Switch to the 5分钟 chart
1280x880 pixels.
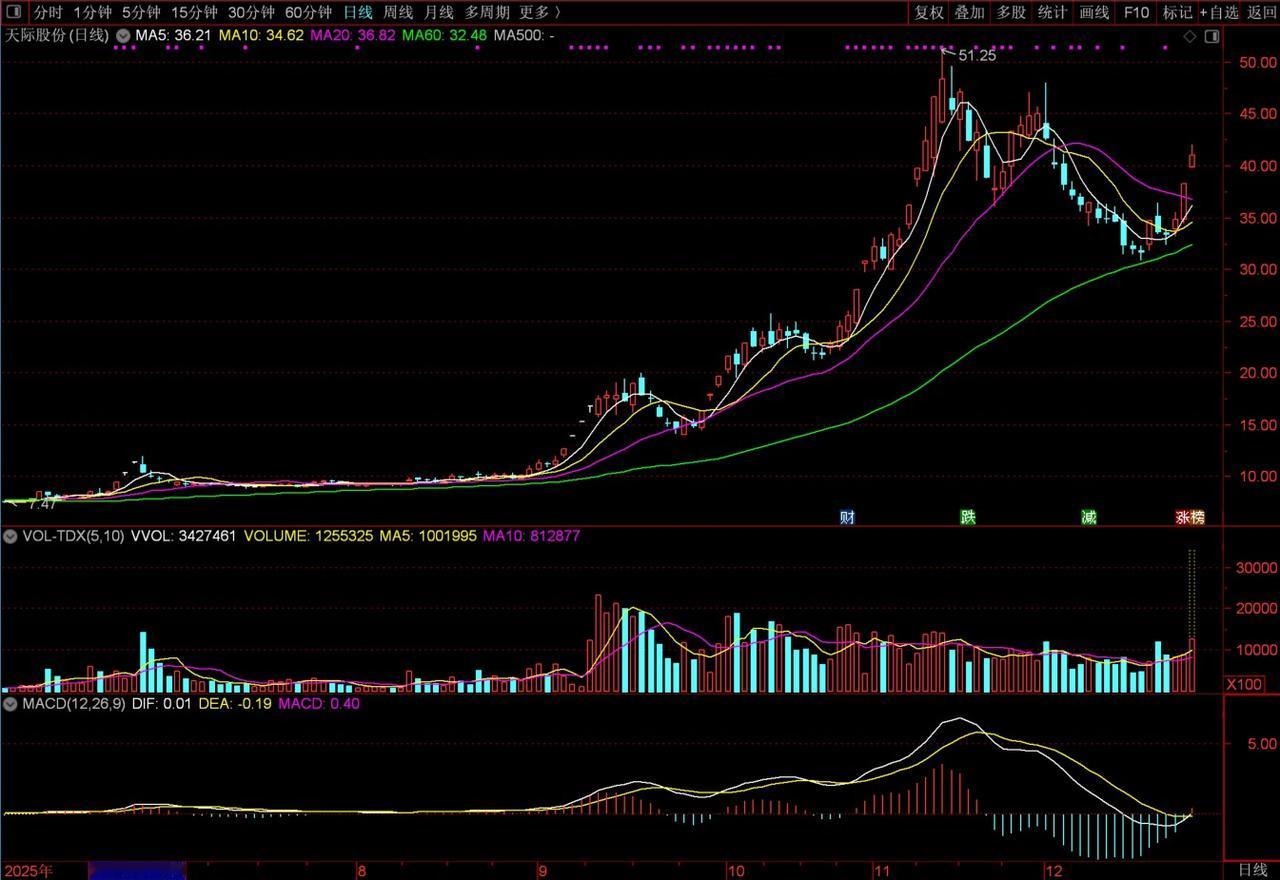coord(141,12)
